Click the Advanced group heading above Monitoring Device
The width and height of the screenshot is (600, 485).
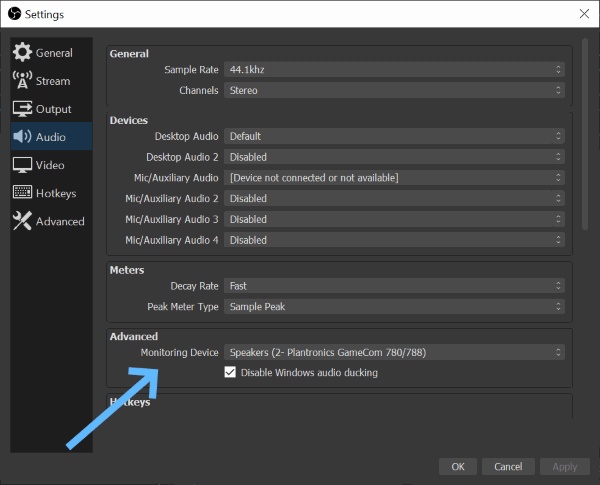(x=134, y=336)
